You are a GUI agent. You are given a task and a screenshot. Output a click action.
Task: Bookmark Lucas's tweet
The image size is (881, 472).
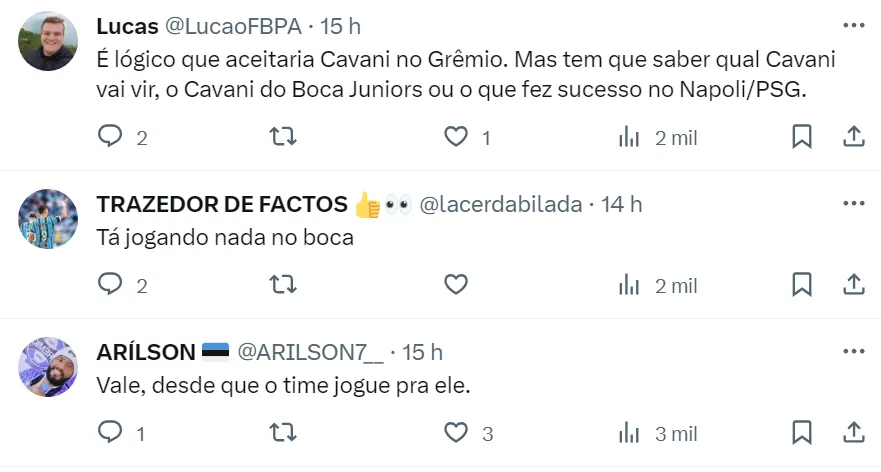[801, 137]
